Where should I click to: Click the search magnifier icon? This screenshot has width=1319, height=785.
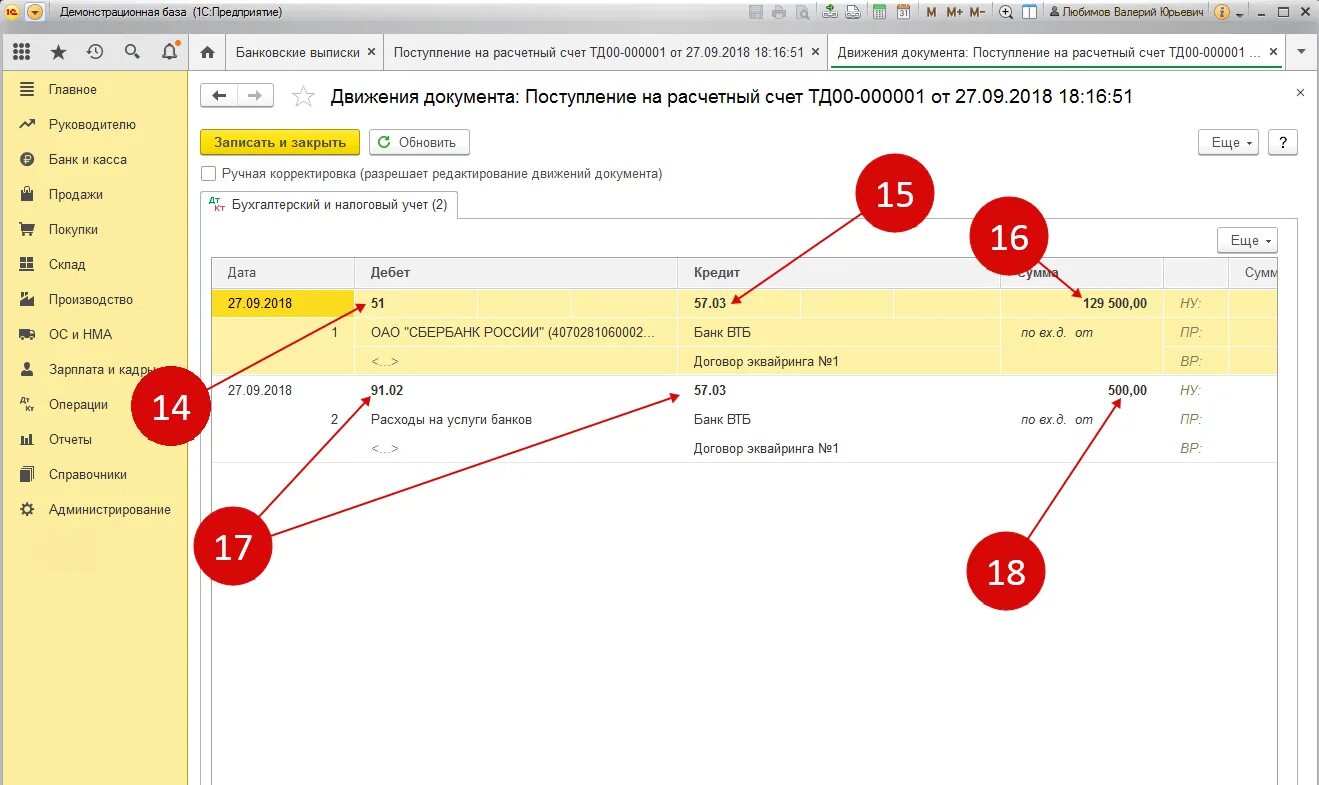coord(132,52)
